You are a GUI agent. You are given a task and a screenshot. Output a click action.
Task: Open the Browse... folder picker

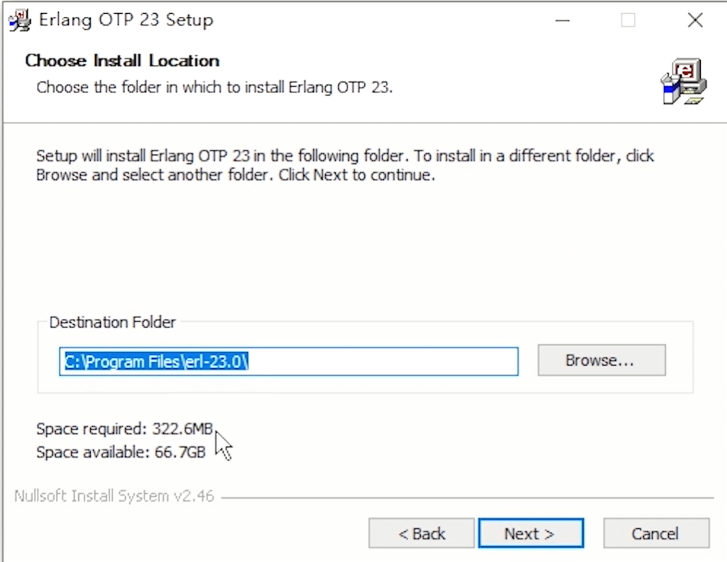click(601, 360)
